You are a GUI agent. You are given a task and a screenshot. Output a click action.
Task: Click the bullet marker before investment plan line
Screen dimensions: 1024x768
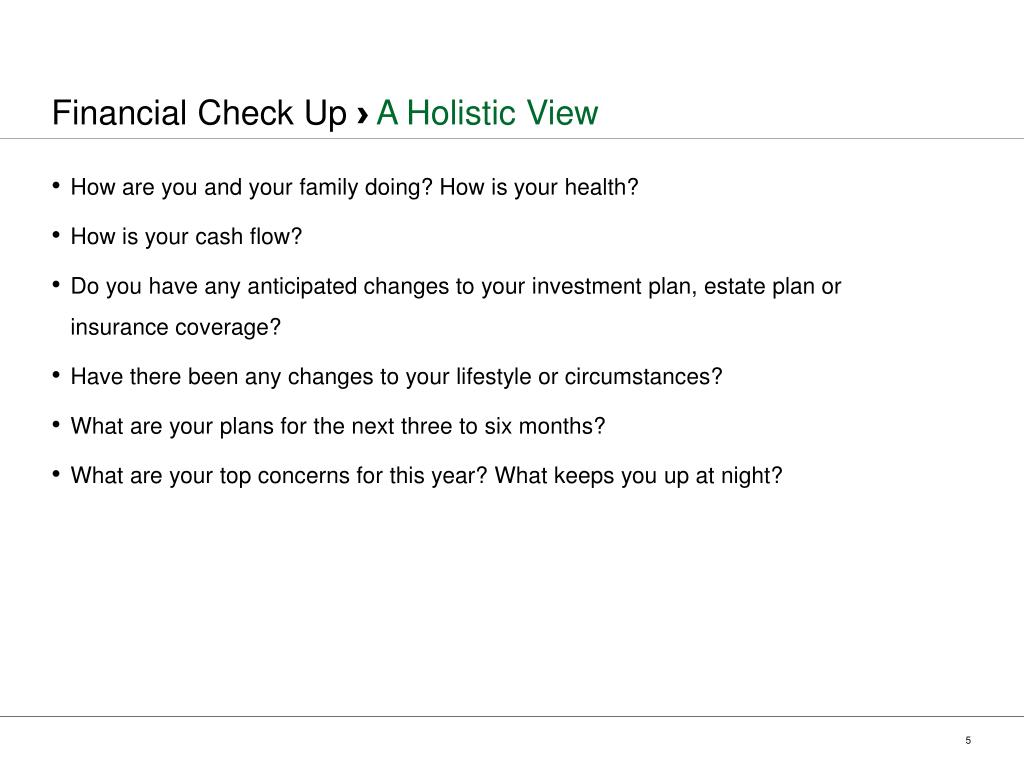56,285
